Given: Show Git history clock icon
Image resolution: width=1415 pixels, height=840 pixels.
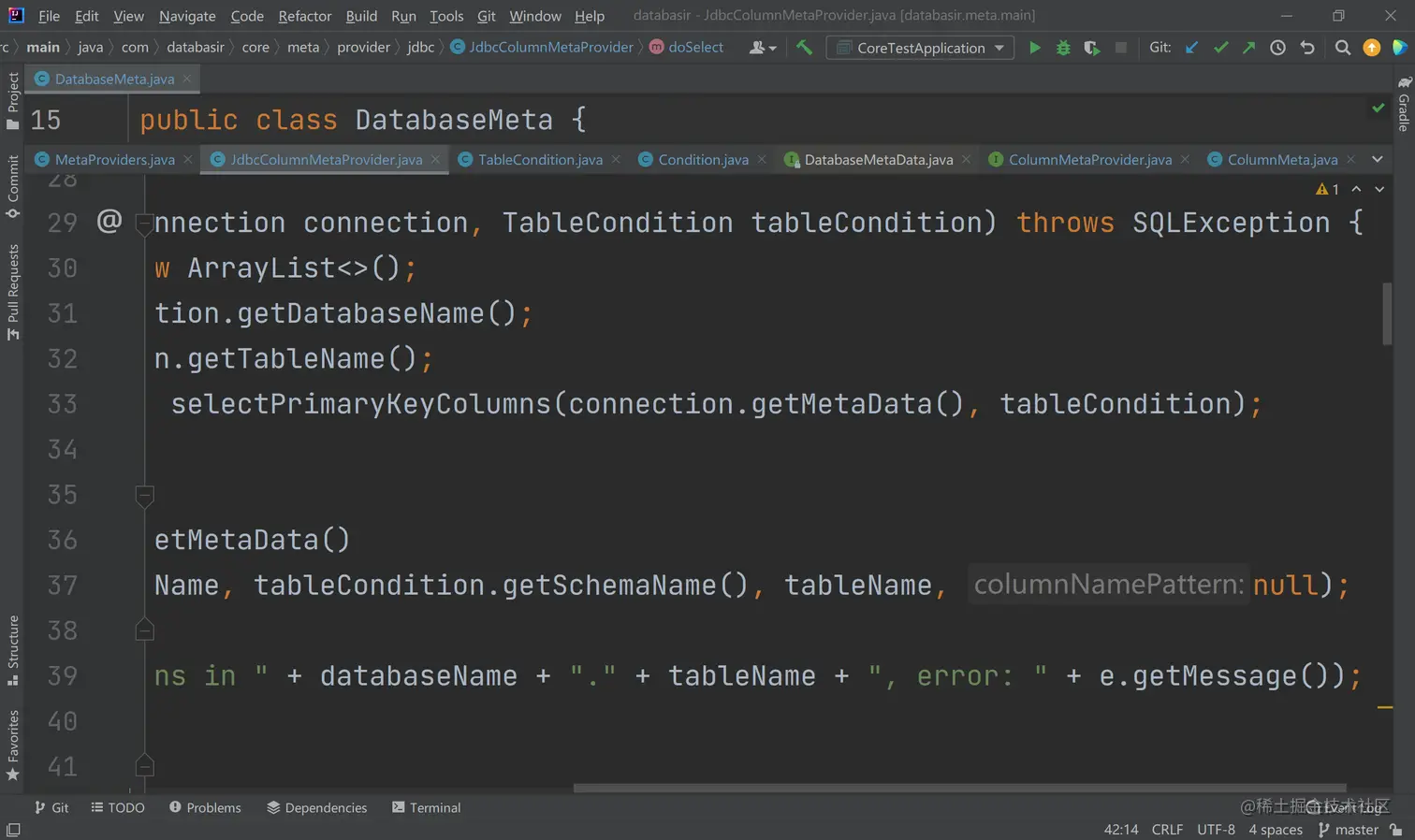Looking at the screenshot, I should (1277, 48).
